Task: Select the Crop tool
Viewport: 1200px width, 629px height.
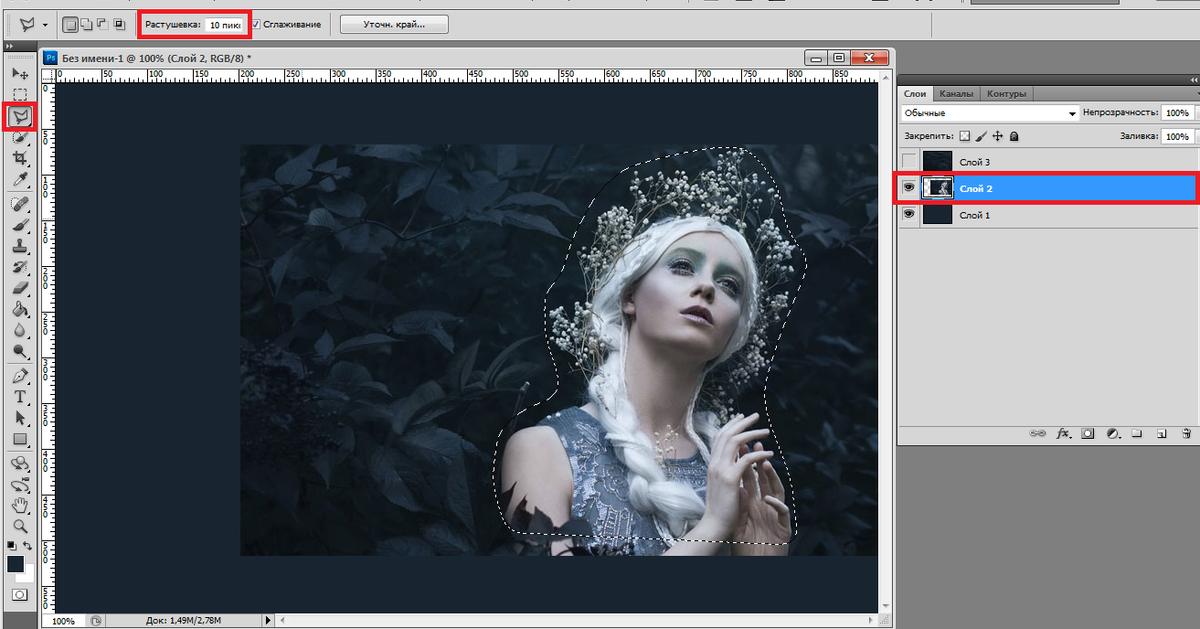Action: click(x=20, y=158)
